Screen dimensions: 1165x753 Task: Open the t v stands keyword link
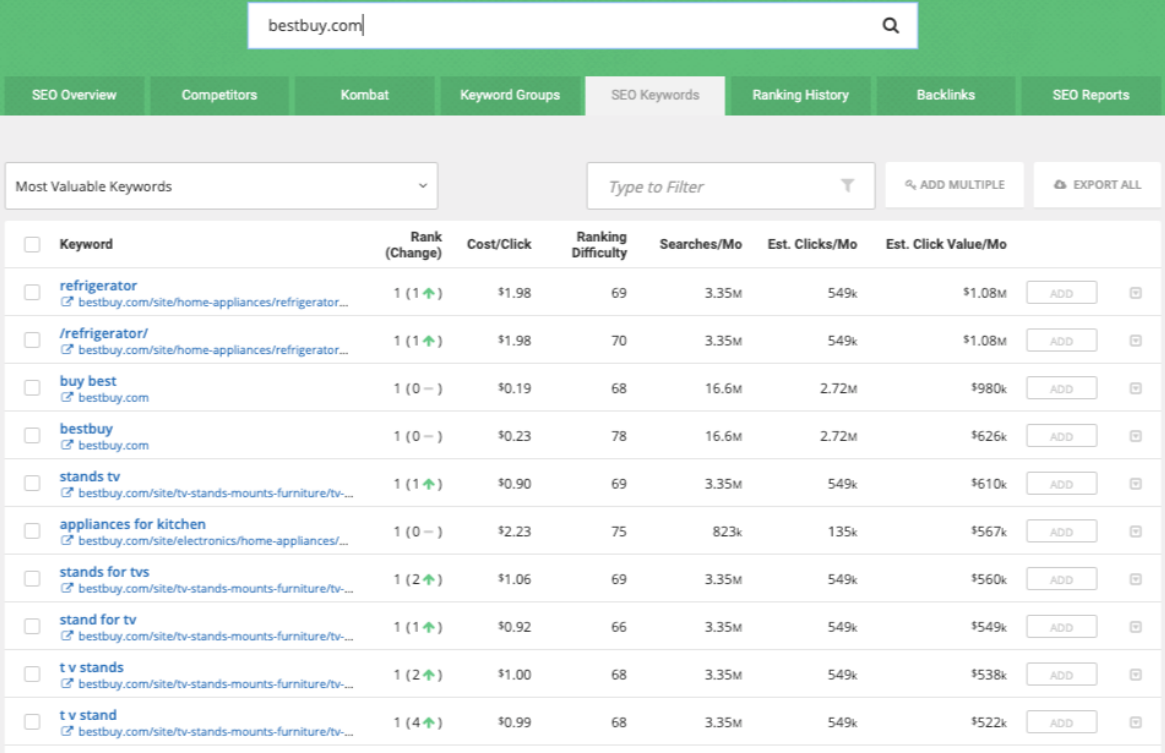click(91, 668)
